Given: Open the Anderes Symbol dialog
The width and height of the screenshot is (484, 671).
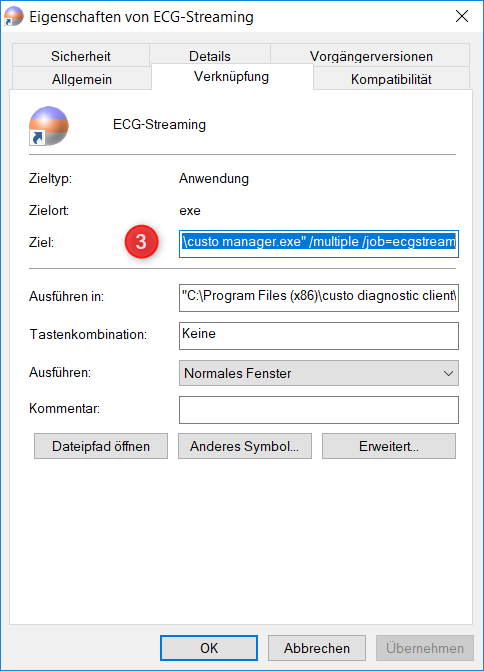Looking at the screenshot, I should (245, 446).
